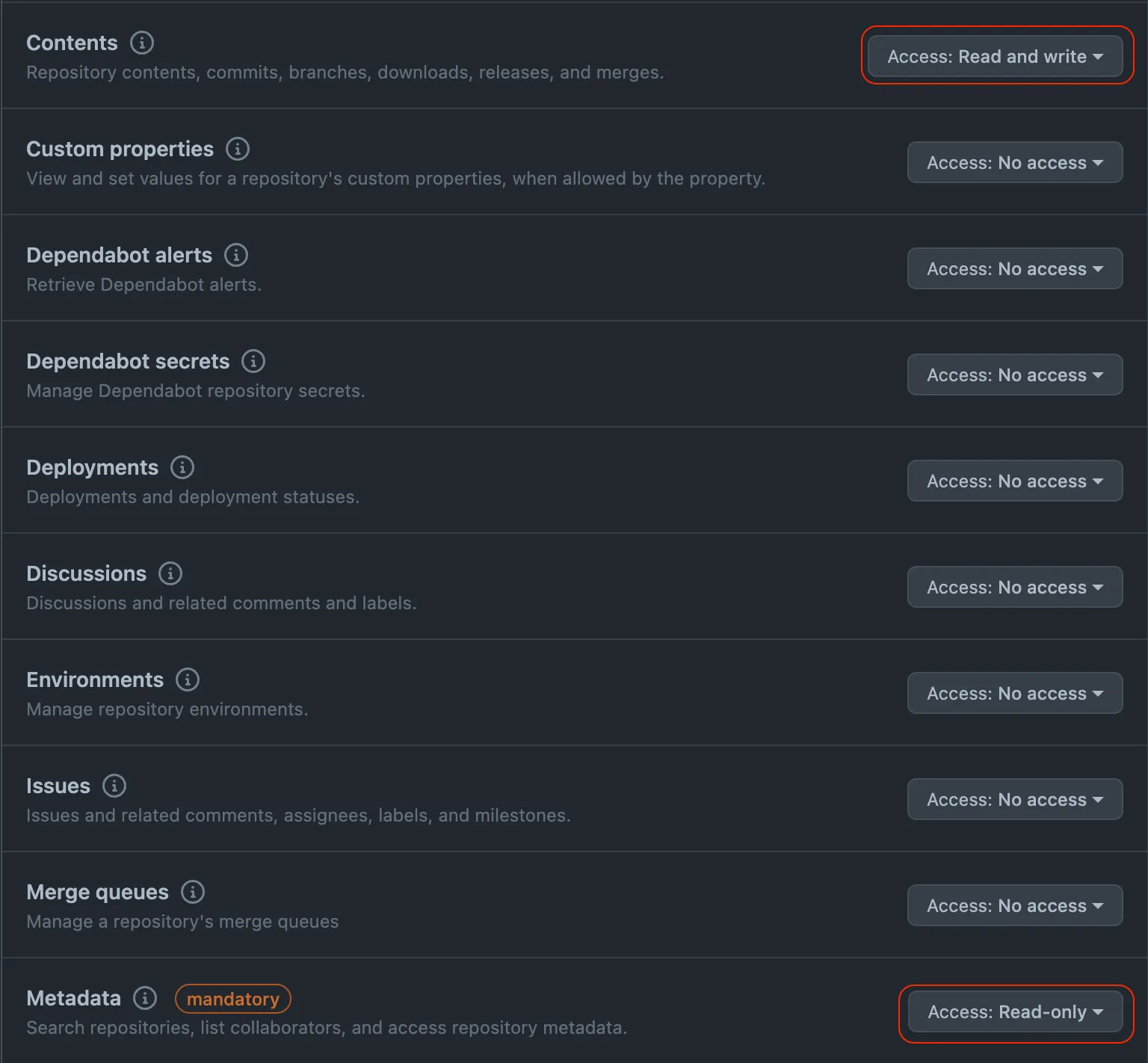Click the Metadata info icon
The height and width of the screenshot is (1063, 1148).
[145, 998]
